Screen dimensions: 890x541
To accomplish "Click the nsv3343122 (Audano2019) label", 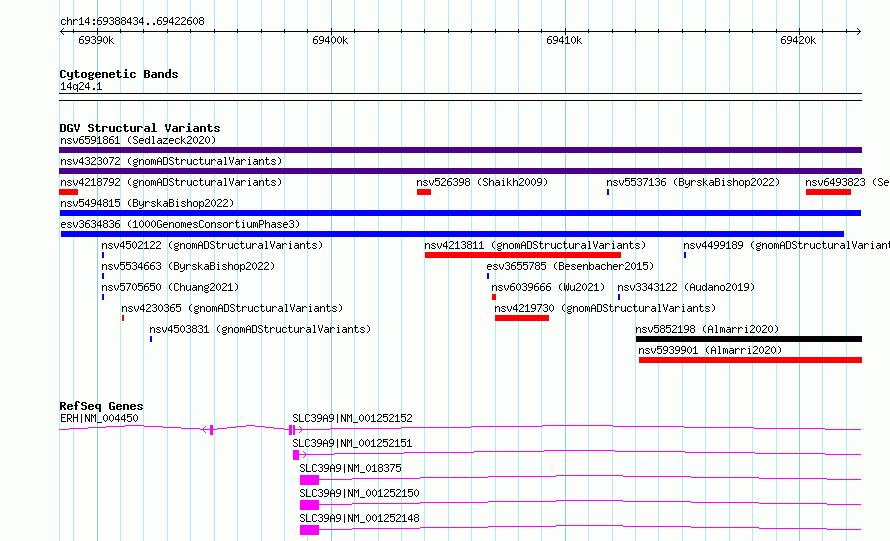I will [686, 287].
